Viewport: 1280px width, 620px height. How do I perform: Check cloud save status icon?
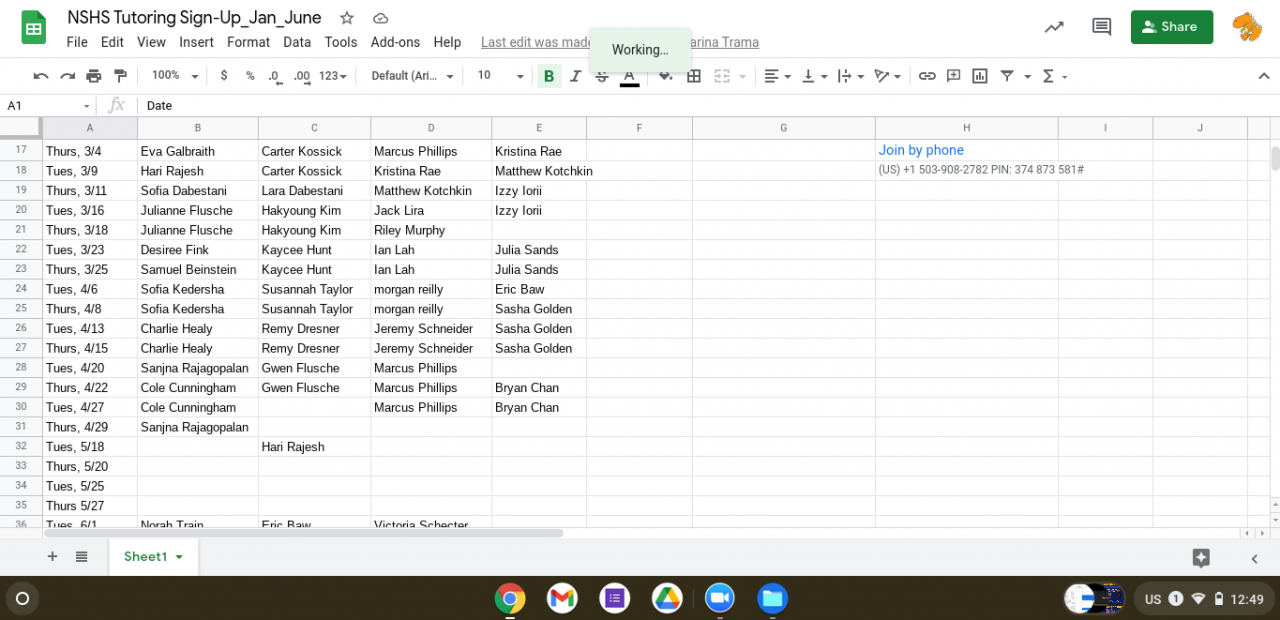pyautogui.click(x=380, y=18)
